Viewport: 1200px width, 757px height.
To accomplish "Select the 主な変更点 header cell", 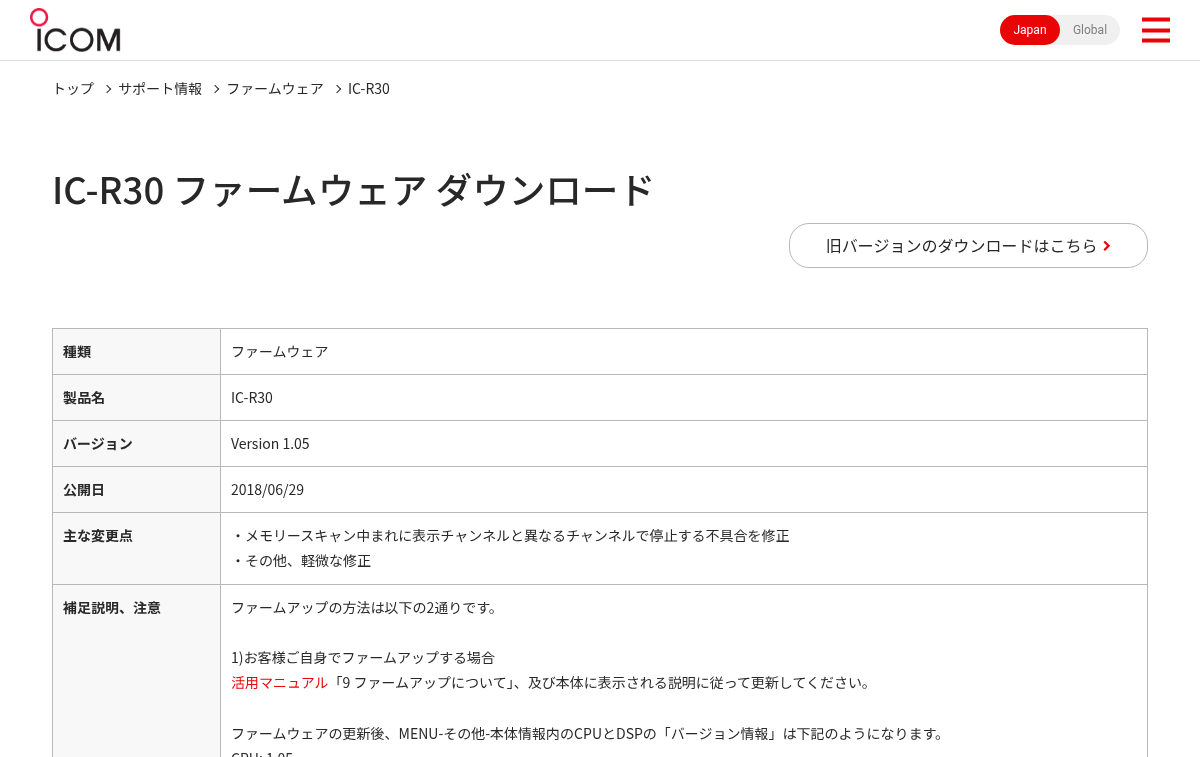I will coord(136,548).
